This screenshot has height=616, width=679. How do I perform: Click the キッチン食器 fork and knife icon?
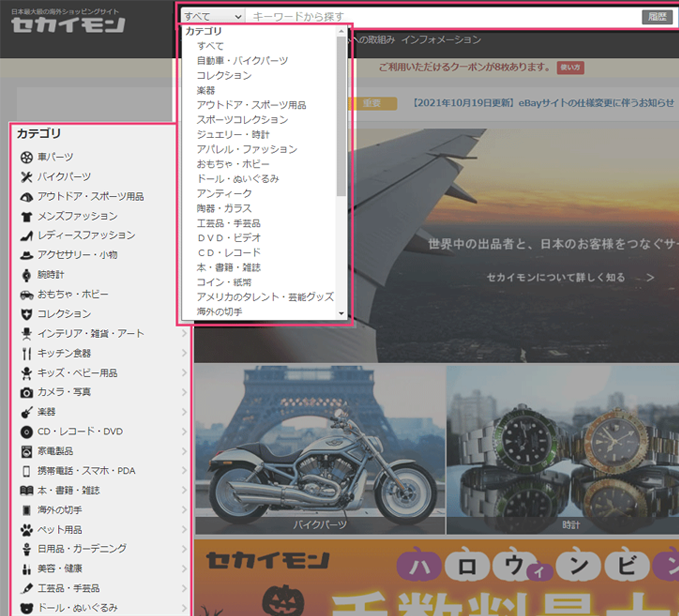[x=26, y=353]
